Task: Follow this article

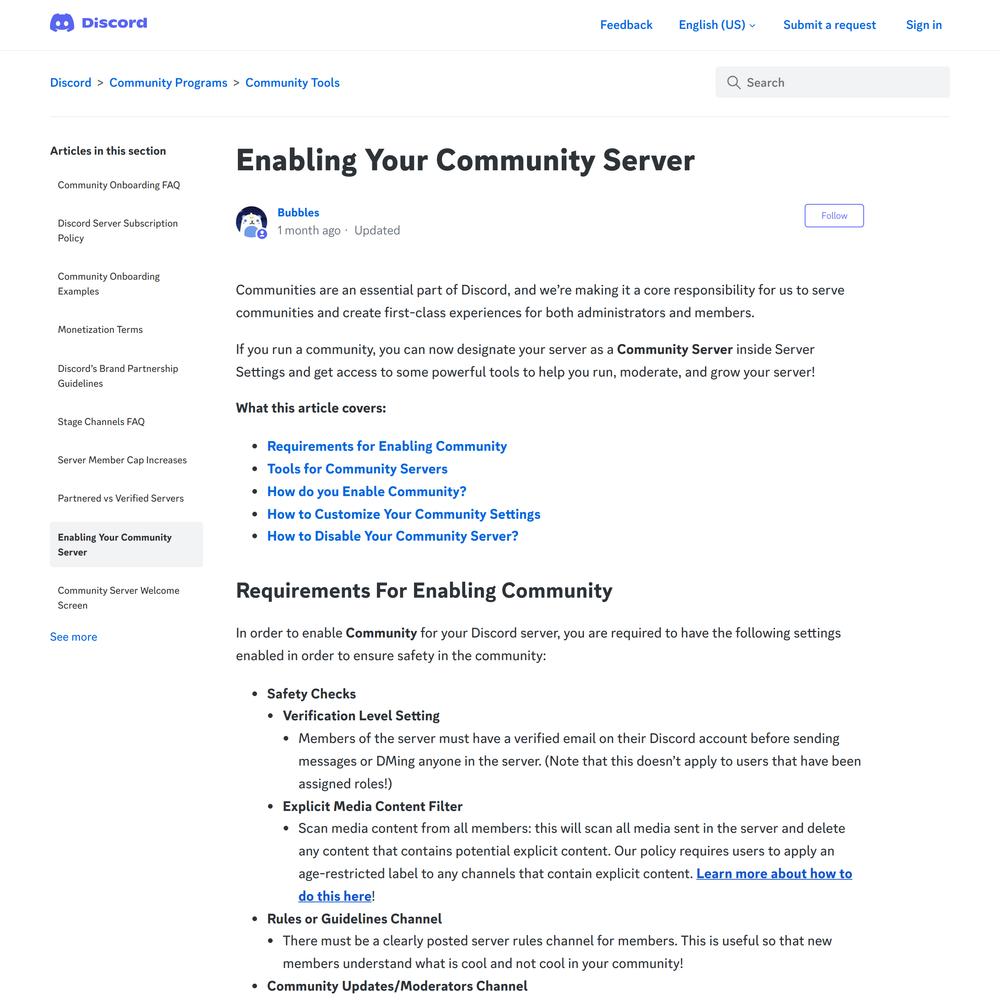Action: click(834, 216)
